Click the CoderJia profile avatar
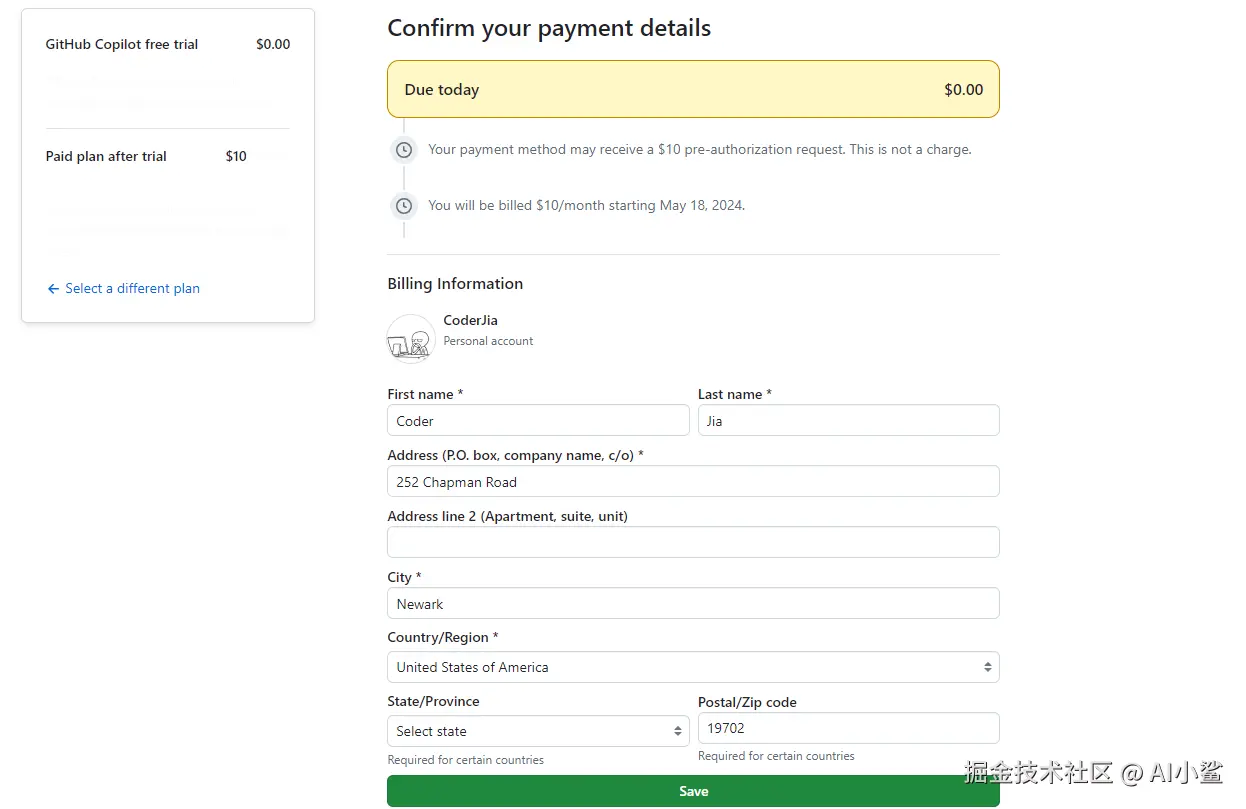1246x809 pixels. (x=411, y=338)
